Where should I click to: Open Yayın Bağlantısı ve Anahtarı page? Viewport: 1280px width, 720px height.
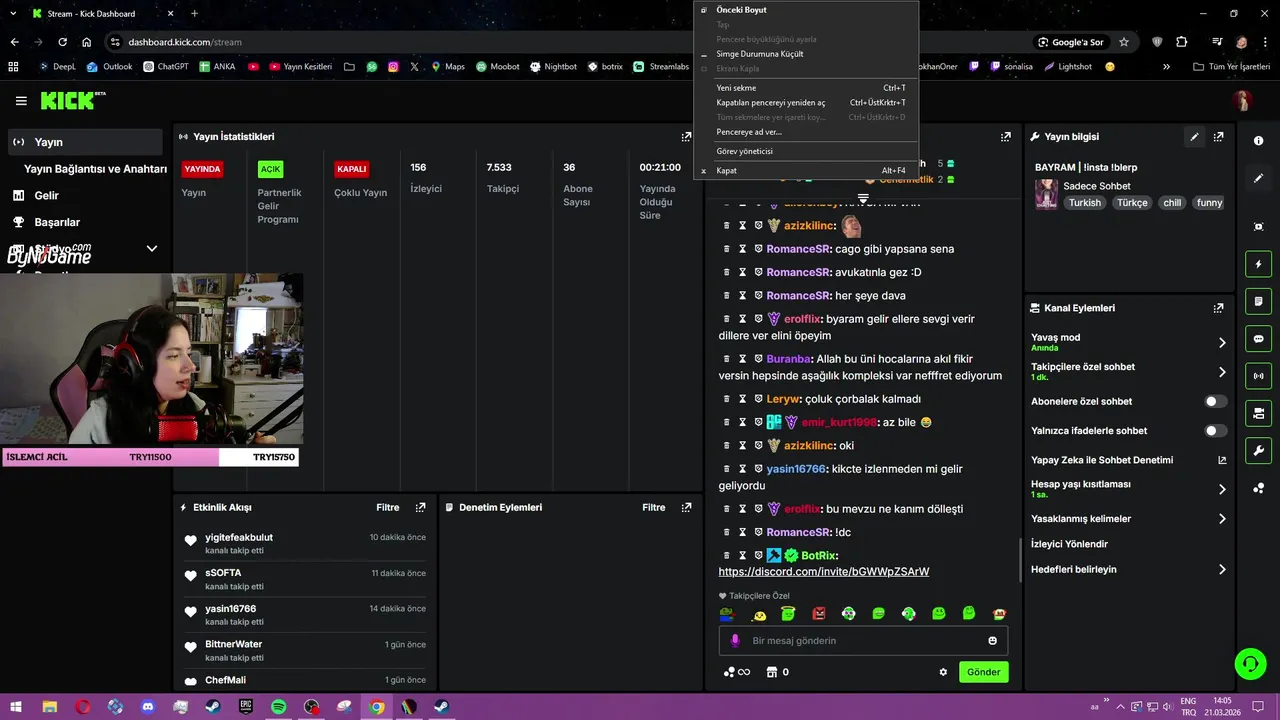click(x=95, y=169)
